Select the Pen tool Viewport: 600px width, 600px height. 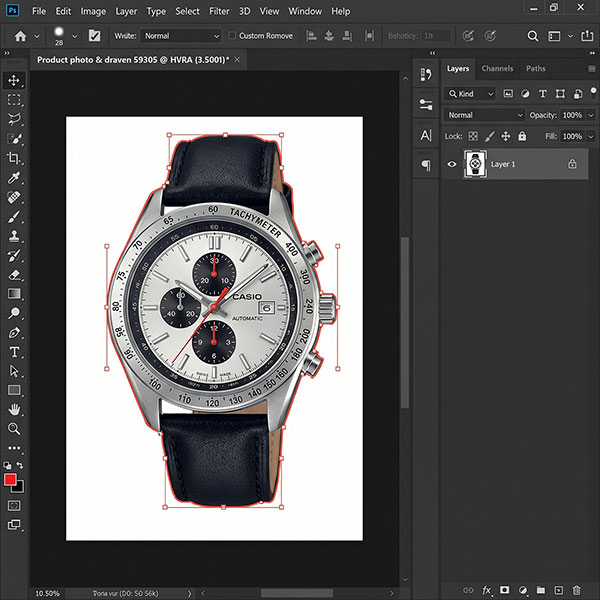(x=14, y=333)
